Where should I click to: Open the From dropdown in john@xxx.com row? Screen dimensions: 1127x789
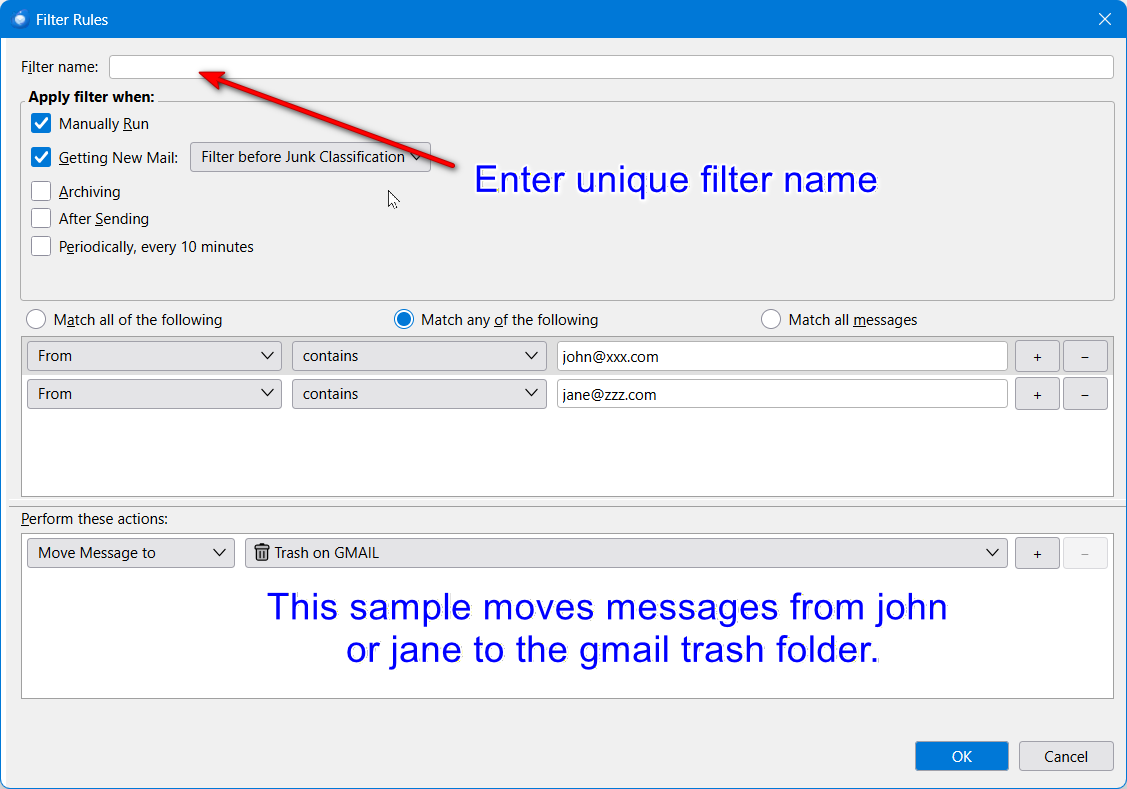click(155, 356)
